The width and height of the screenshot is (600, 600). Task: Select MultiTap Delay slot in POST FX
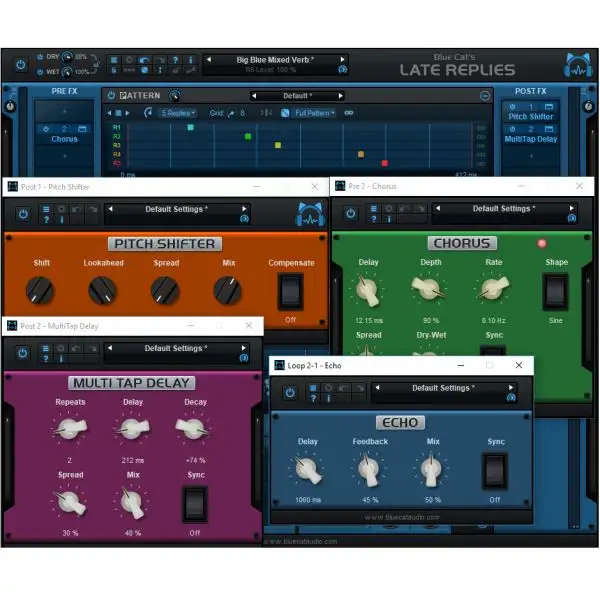point(531,139)
